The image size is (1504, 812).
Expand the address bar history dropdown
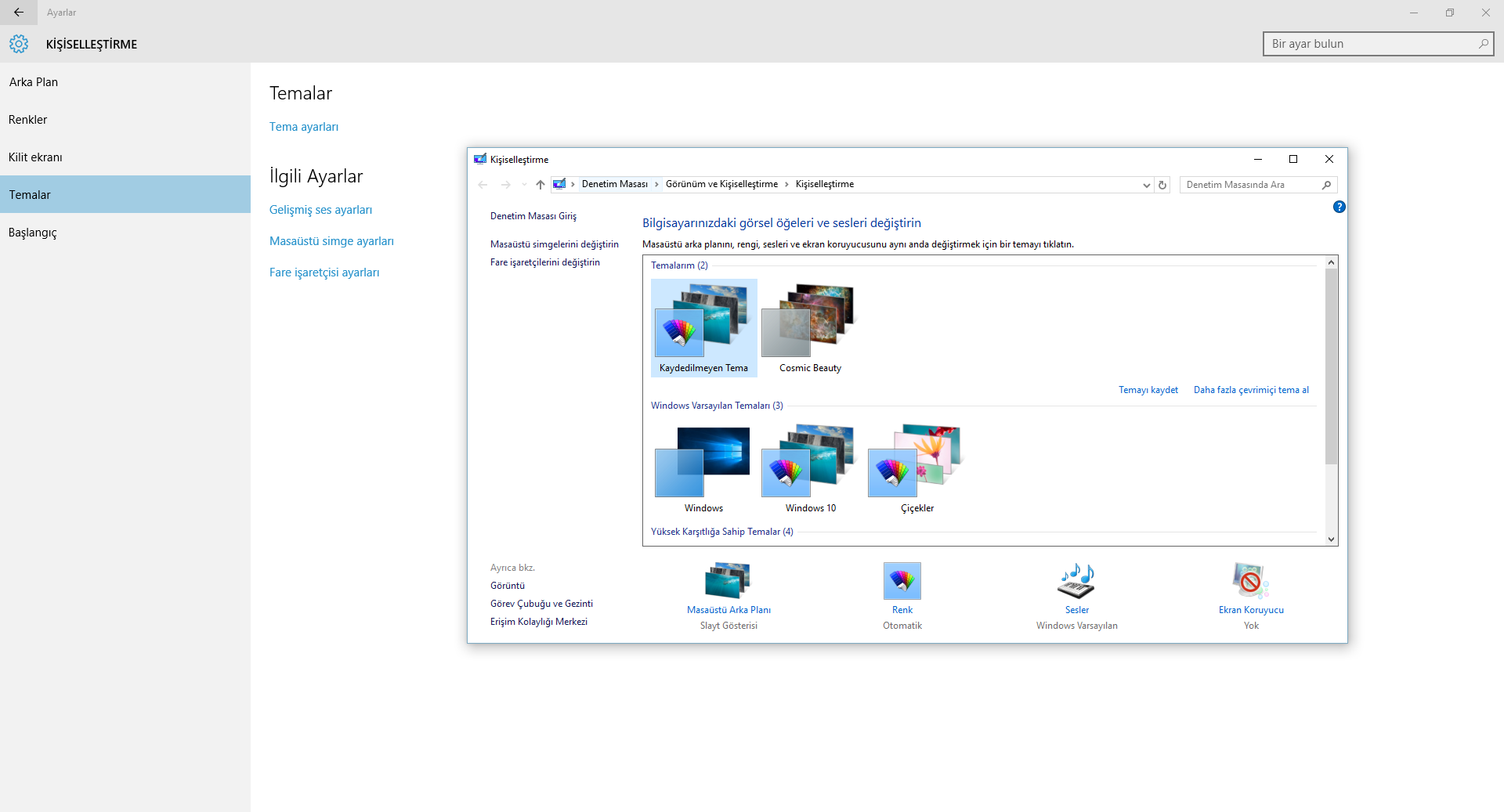click(1147, 186)
